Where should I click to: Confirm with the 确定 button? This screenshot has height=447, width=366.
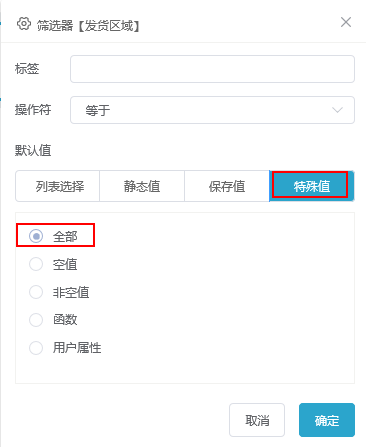(327, 420)
